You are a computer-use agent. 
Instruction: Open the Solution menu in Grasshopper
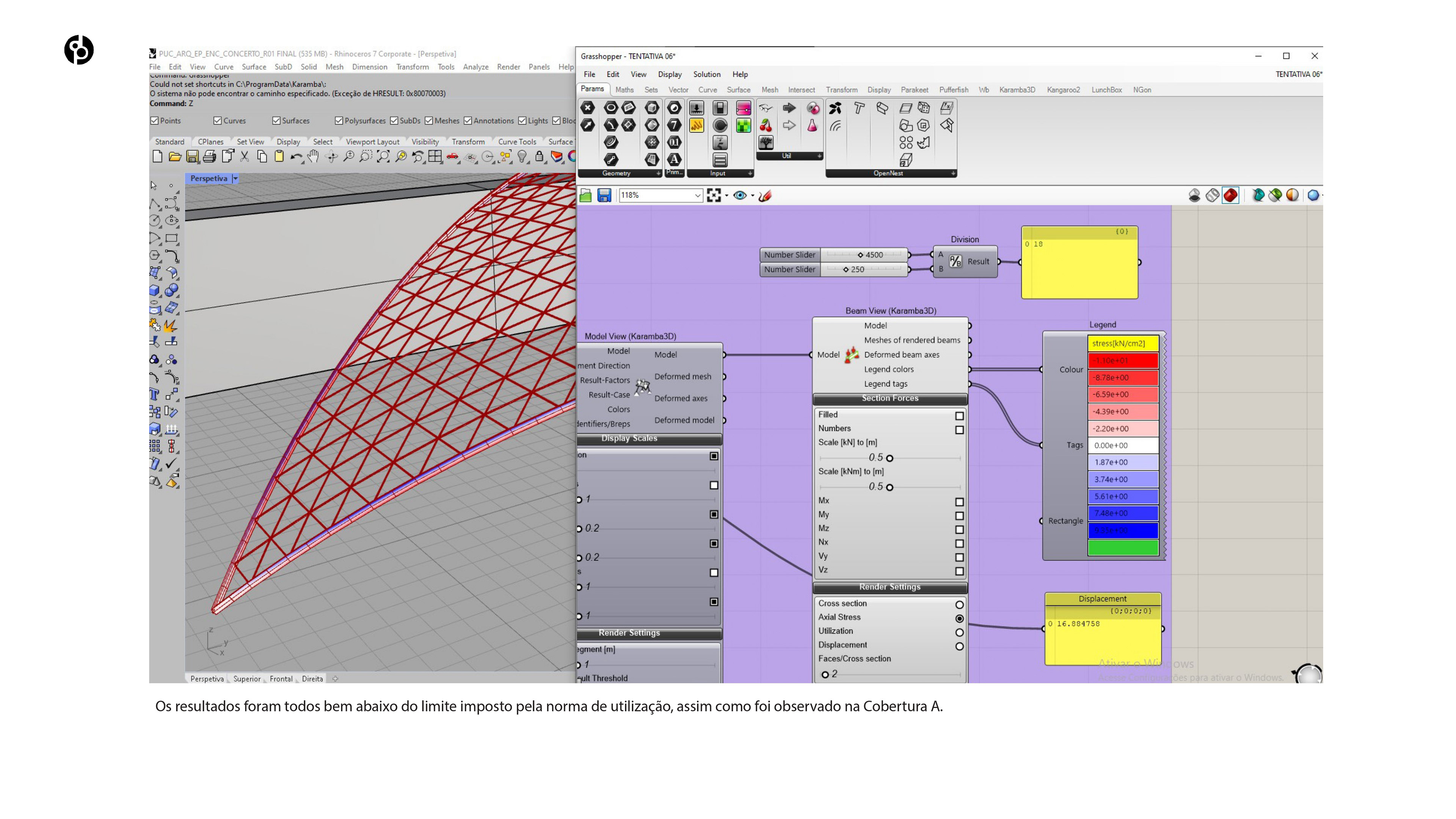point(706,74)
